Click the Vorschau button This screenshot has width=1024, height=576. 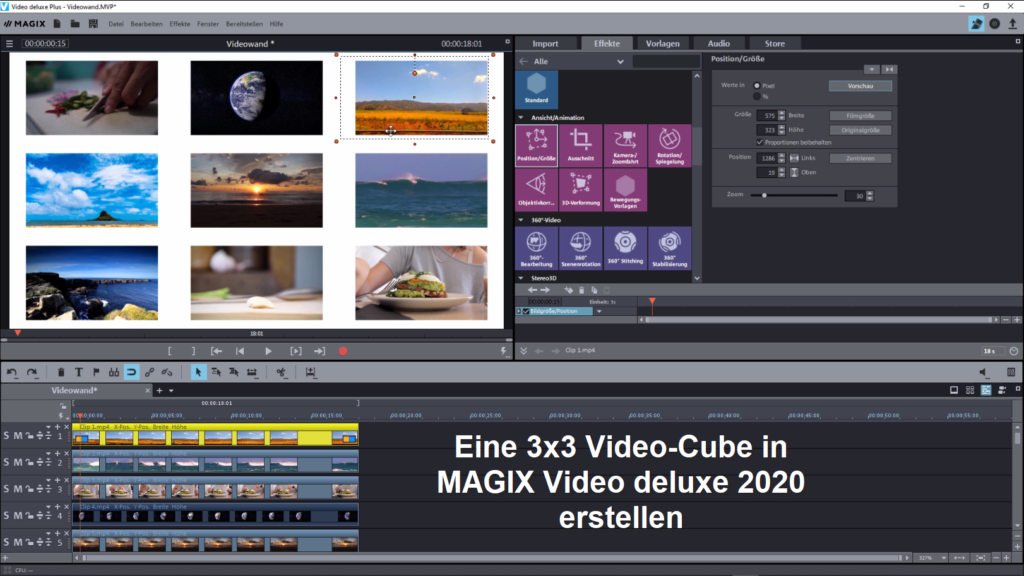pos(860,86)
